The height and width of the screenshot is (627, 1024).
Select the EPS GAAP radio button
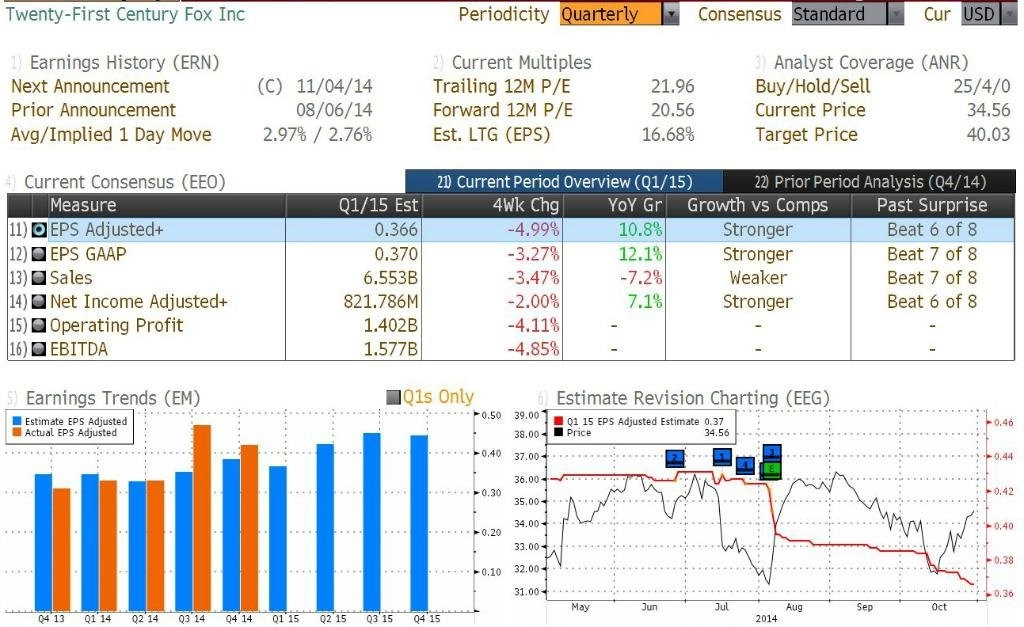coord(39,254)
